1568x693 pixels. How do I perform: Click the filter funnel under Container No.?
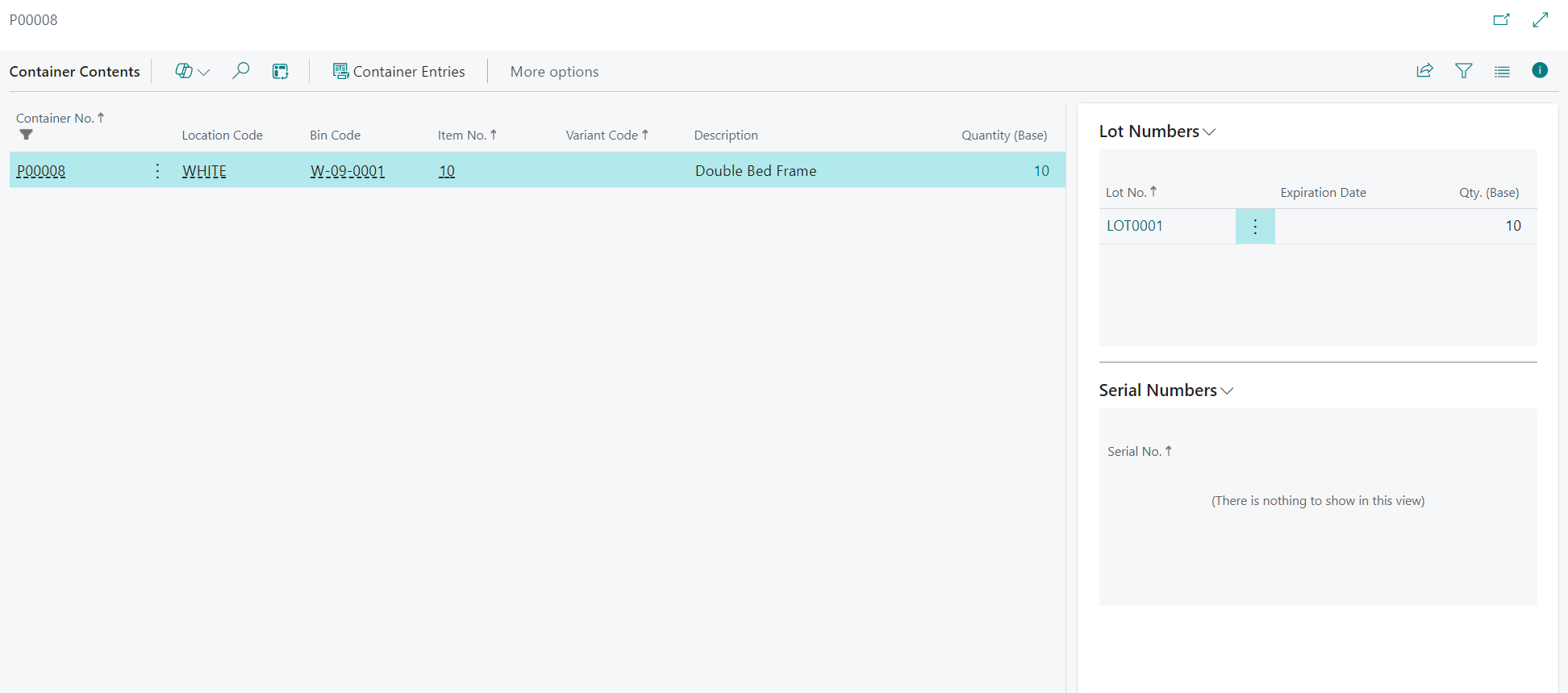(27, 135)
